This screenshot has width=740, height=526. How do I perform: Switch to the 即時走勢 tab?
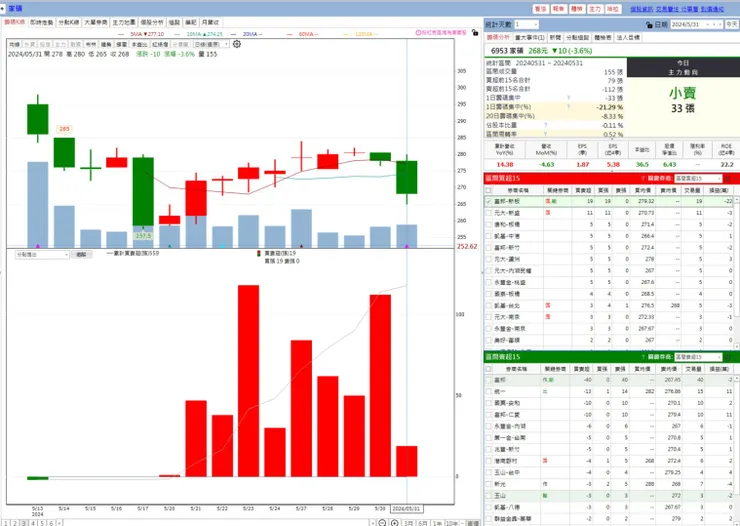tap(42, 22)
